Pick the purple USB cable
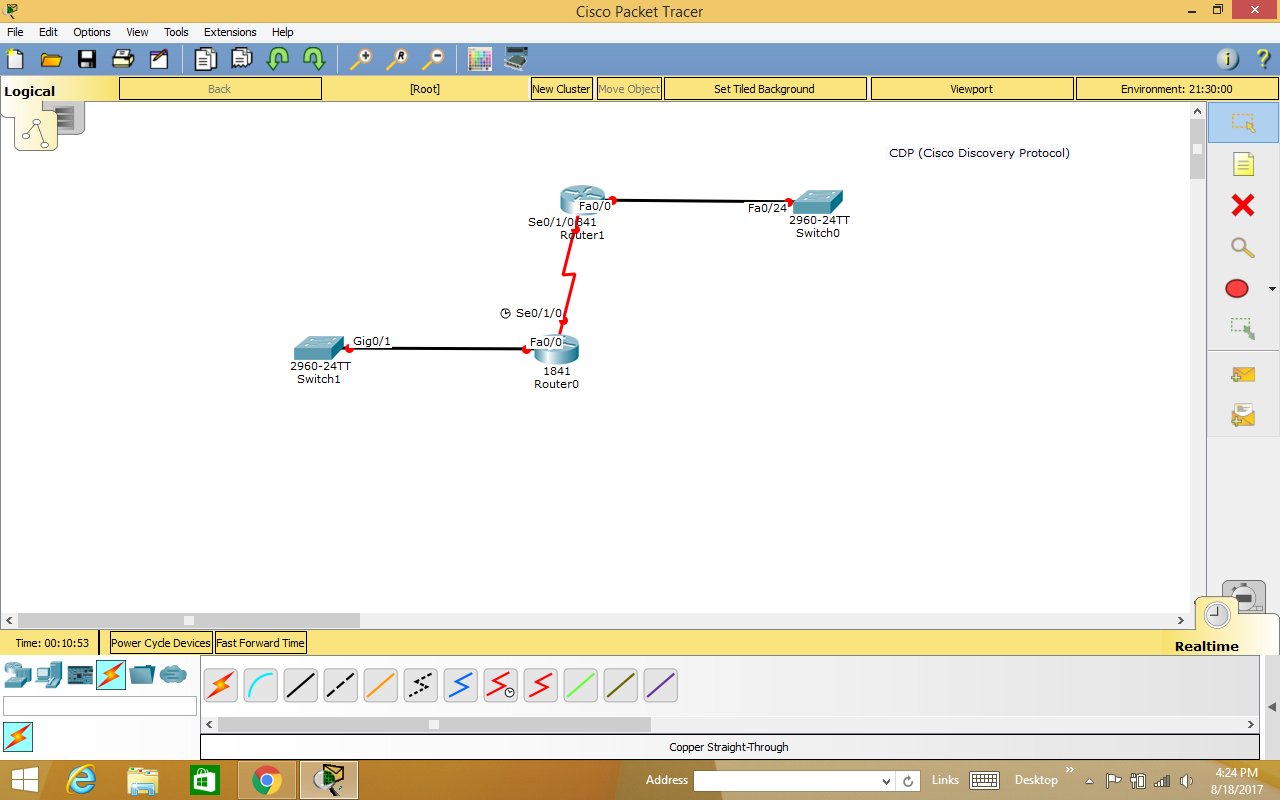1280x800 pixels. click(661, 685)
